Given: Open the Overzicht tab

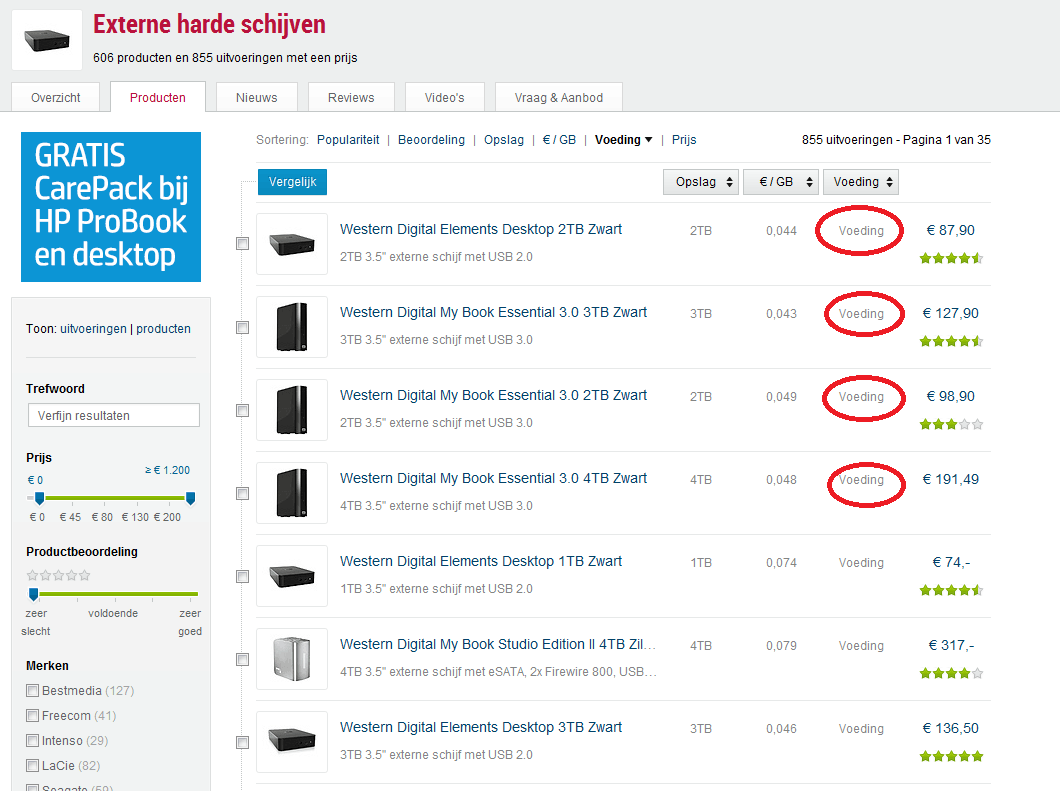Looking at the screenshot, I should pos(55,97).
